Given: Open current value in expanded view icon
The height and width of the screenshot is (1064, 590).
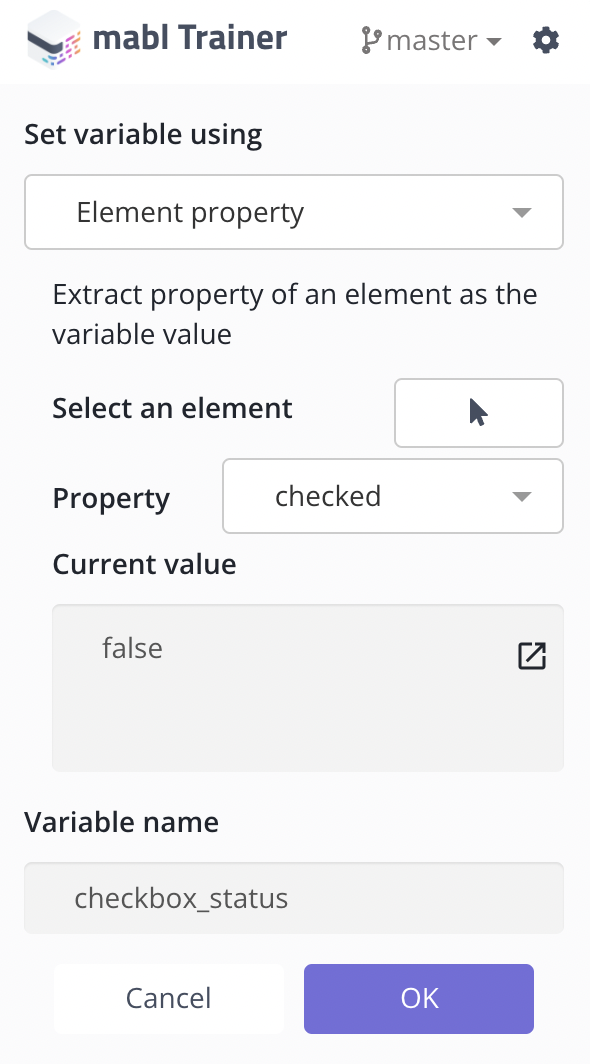Looking at the screenshot, I should 532,656.
